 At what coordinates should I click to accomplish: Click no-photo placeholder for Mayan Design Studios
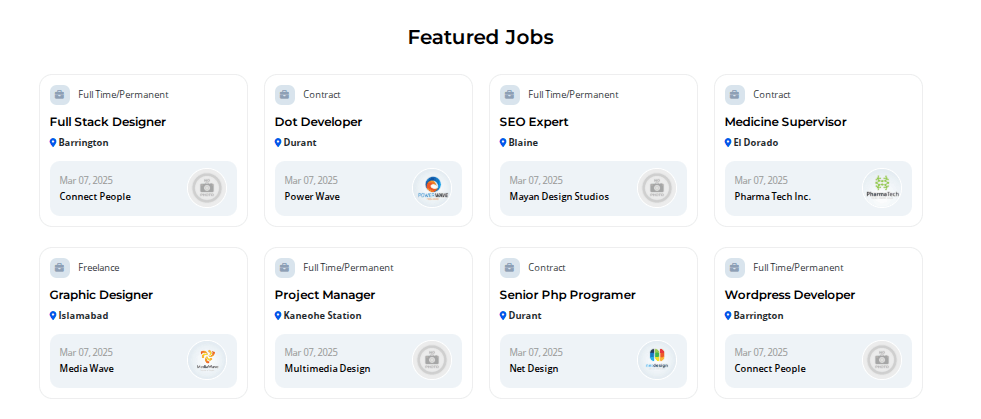(657, 188)
